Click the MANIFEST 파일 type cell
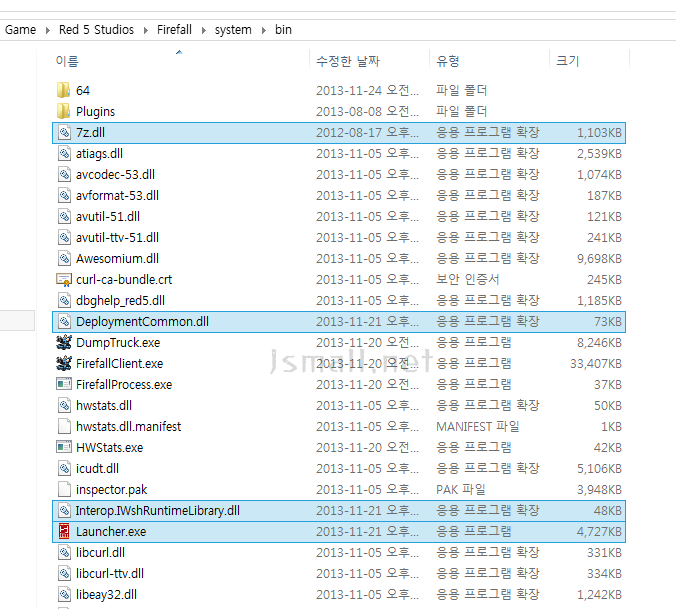The width and height of the screenshot is (676, 609). (478, 427)
